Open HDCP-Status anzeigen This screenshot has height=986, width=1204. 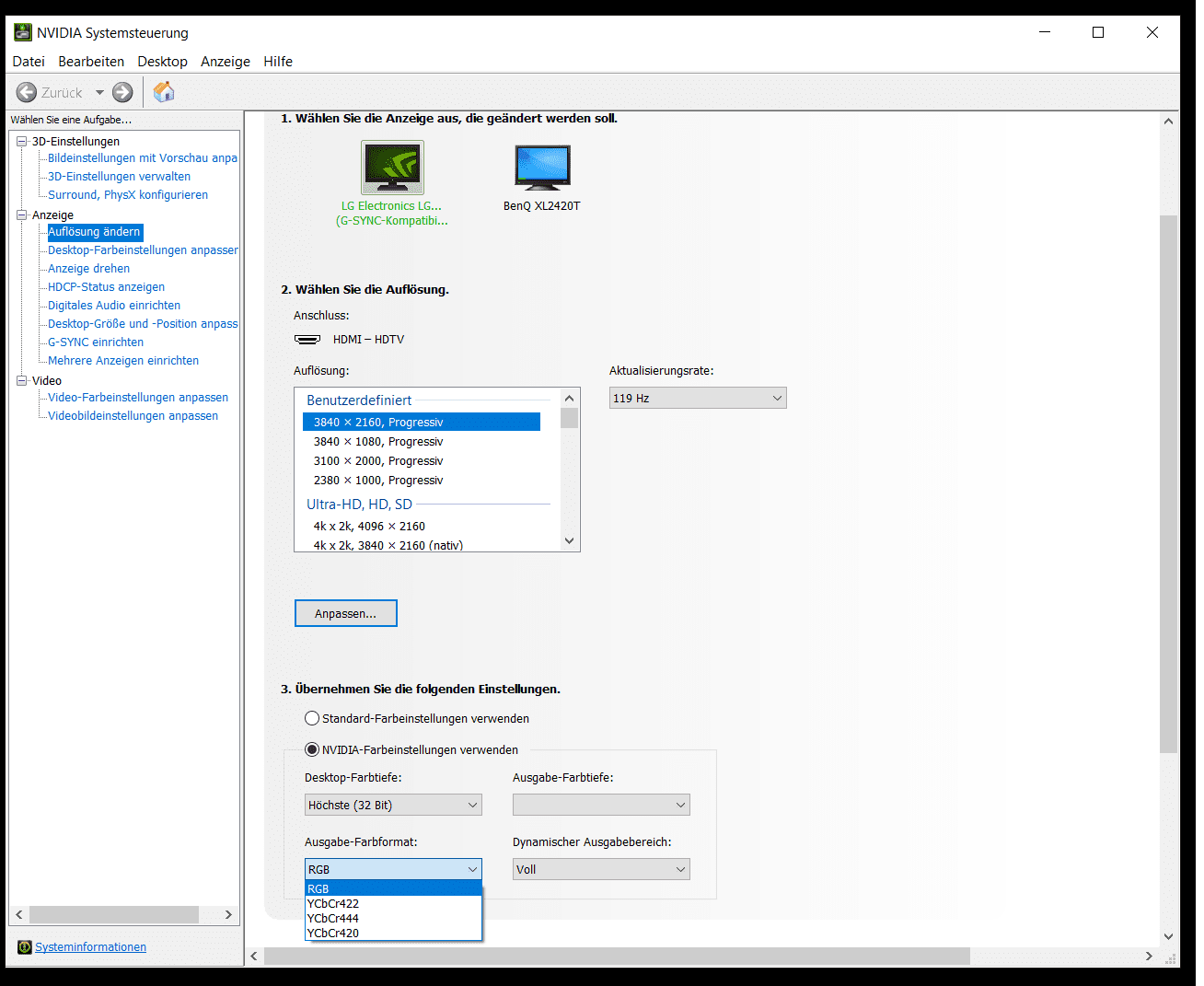click(x=106, y=287)
